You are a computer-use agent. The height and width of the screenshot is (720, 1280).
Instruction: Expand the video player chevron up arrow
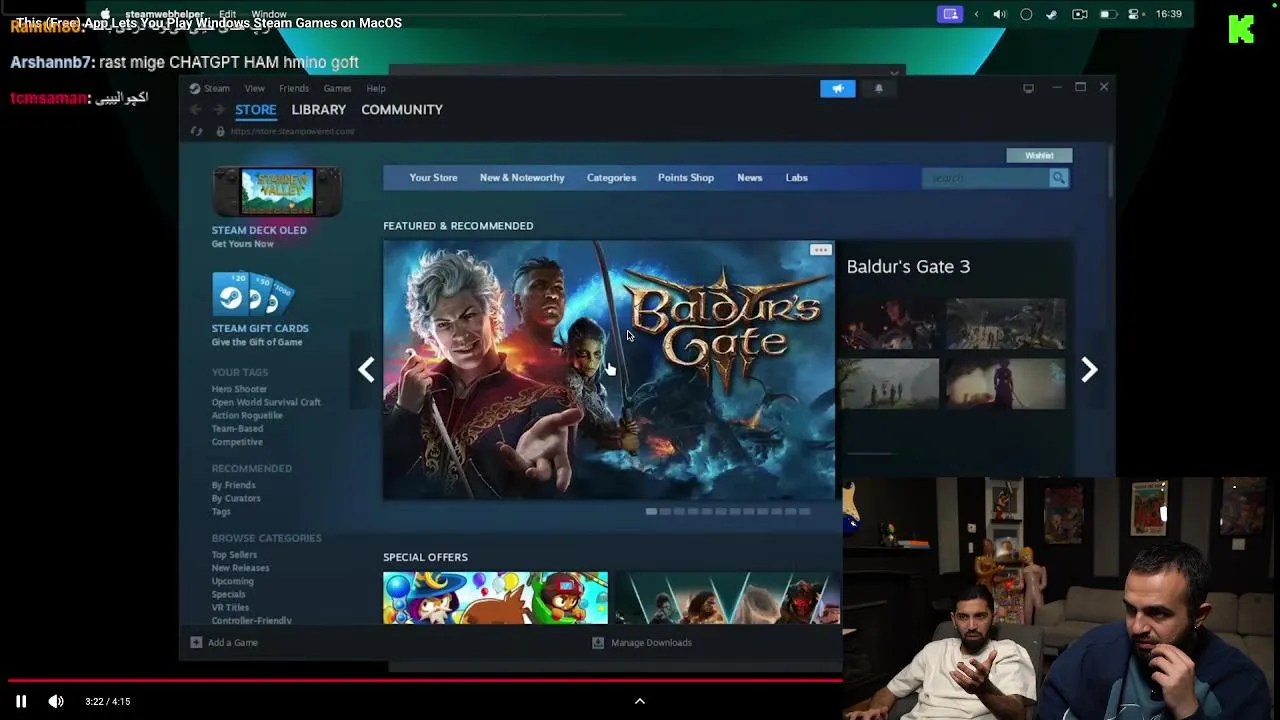pos(640,701)
